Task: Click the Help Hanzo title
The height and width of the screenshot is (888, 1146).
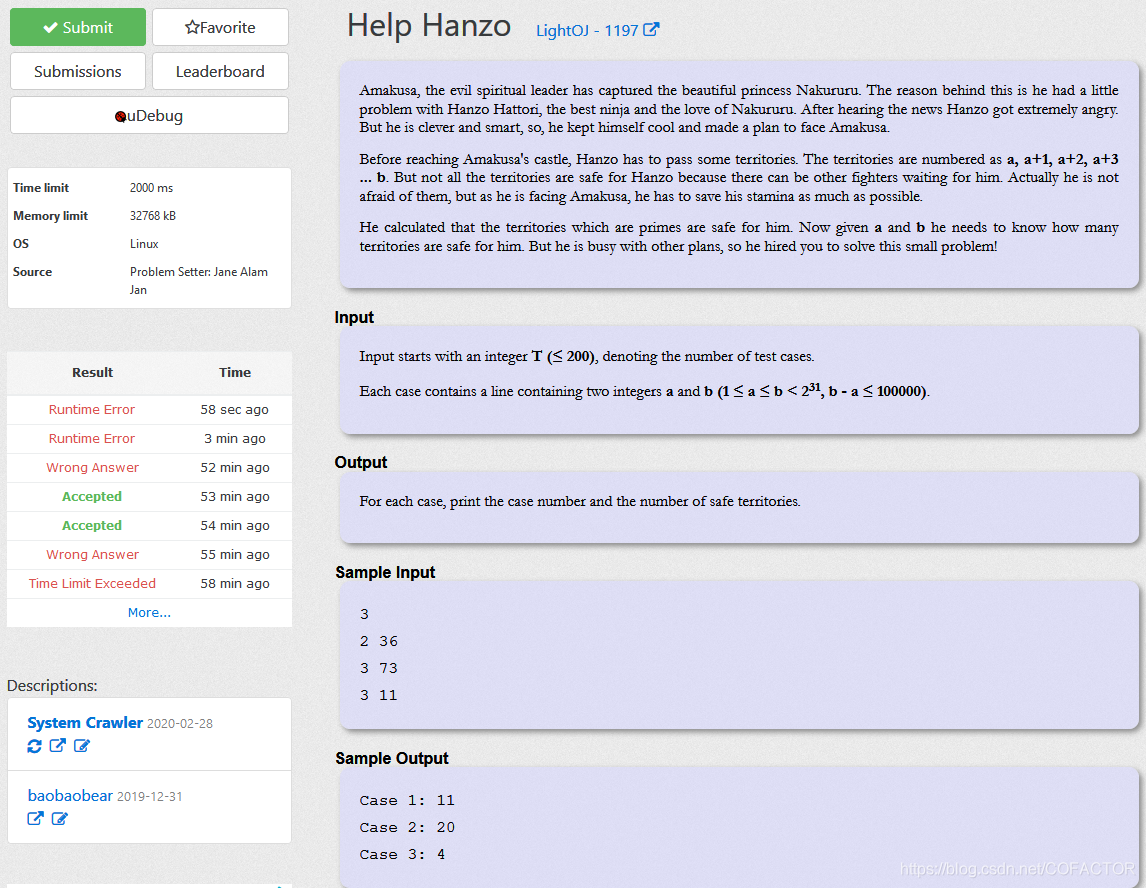Action: [428, 26]
